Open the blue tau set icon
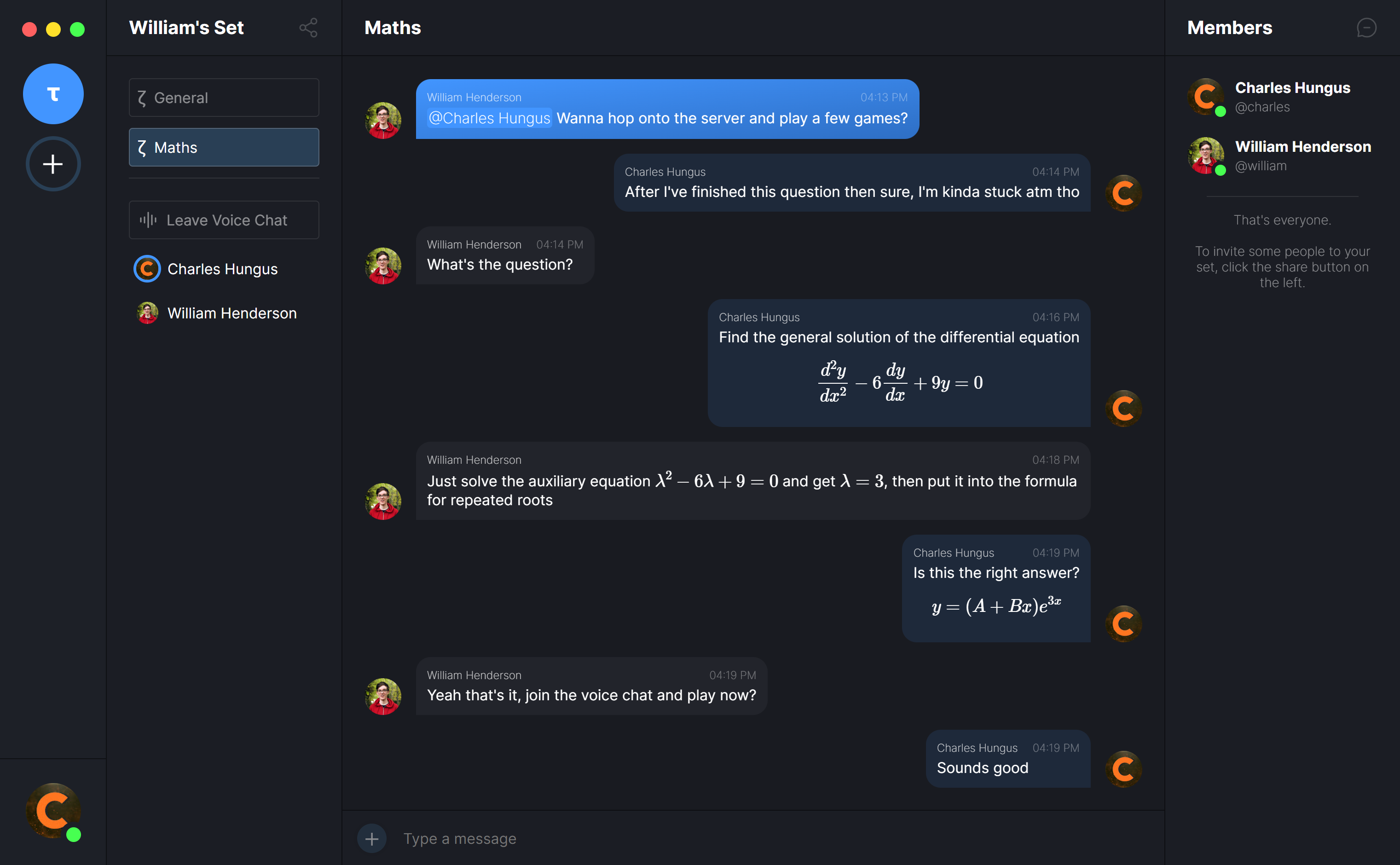1400x865 pixels. tap(53, 94)
